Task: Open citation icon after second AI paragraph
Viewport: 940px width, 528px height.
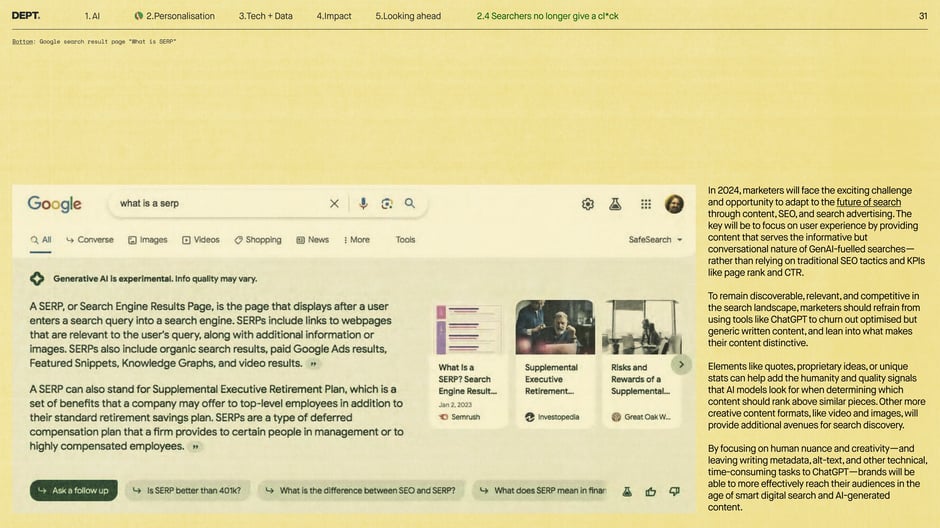Action: 195,446
